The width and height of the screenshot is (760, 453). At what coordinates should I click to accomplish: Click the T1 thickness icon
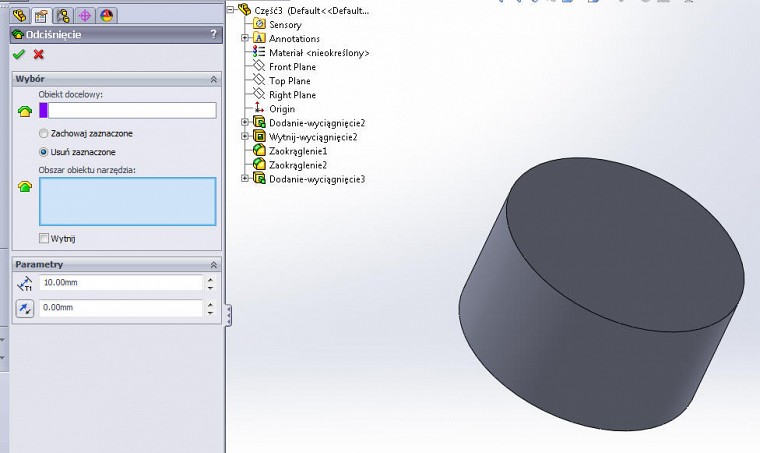point(25,283)
